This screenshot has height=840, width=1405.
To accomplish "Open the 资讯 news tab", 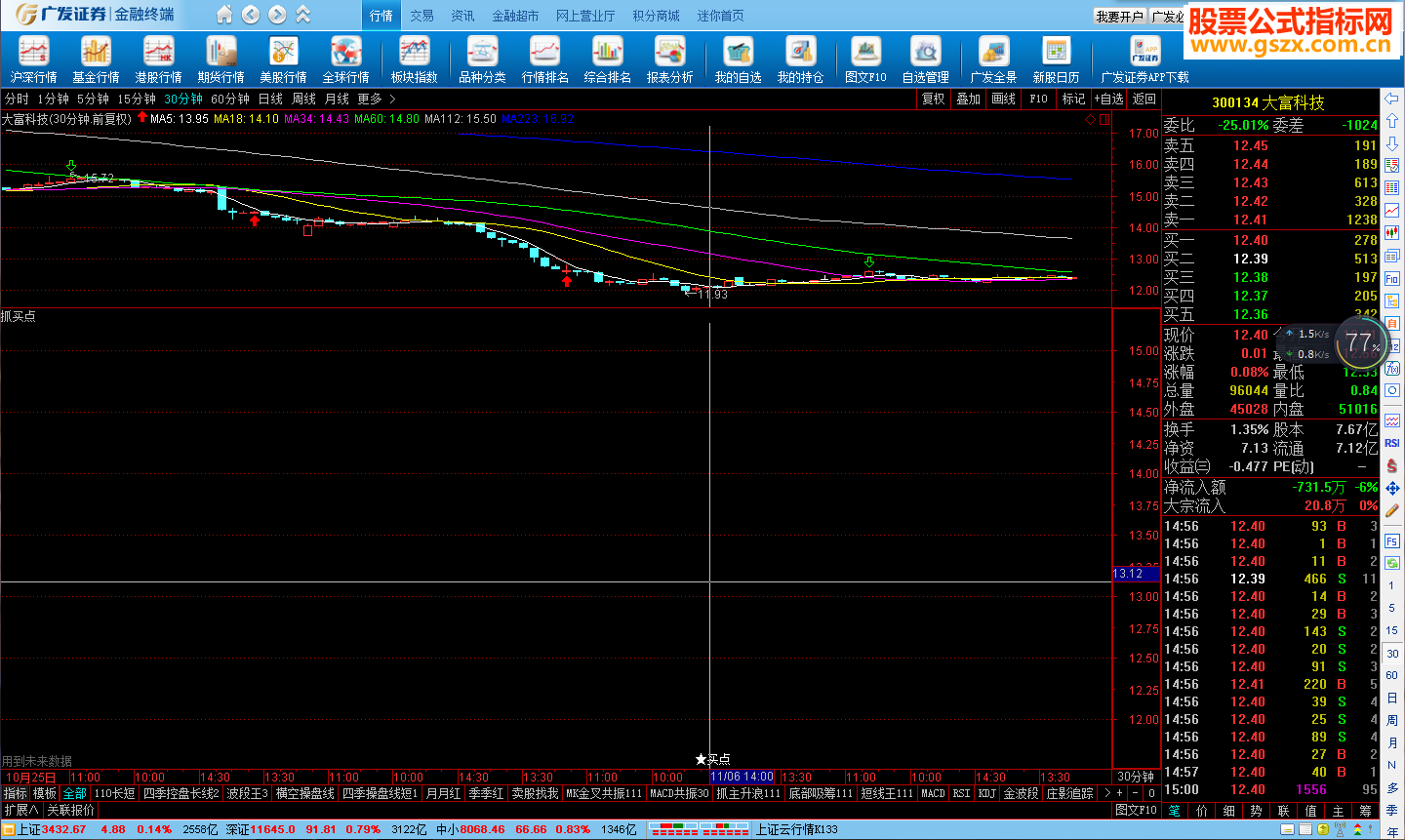I will tap(462, 16).
